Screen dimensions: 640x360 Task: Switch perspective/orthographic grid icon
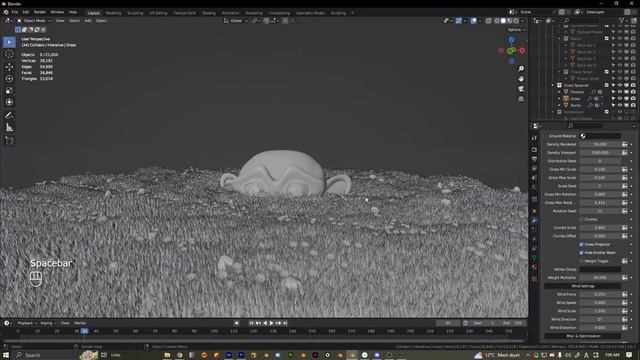(521, 99)
